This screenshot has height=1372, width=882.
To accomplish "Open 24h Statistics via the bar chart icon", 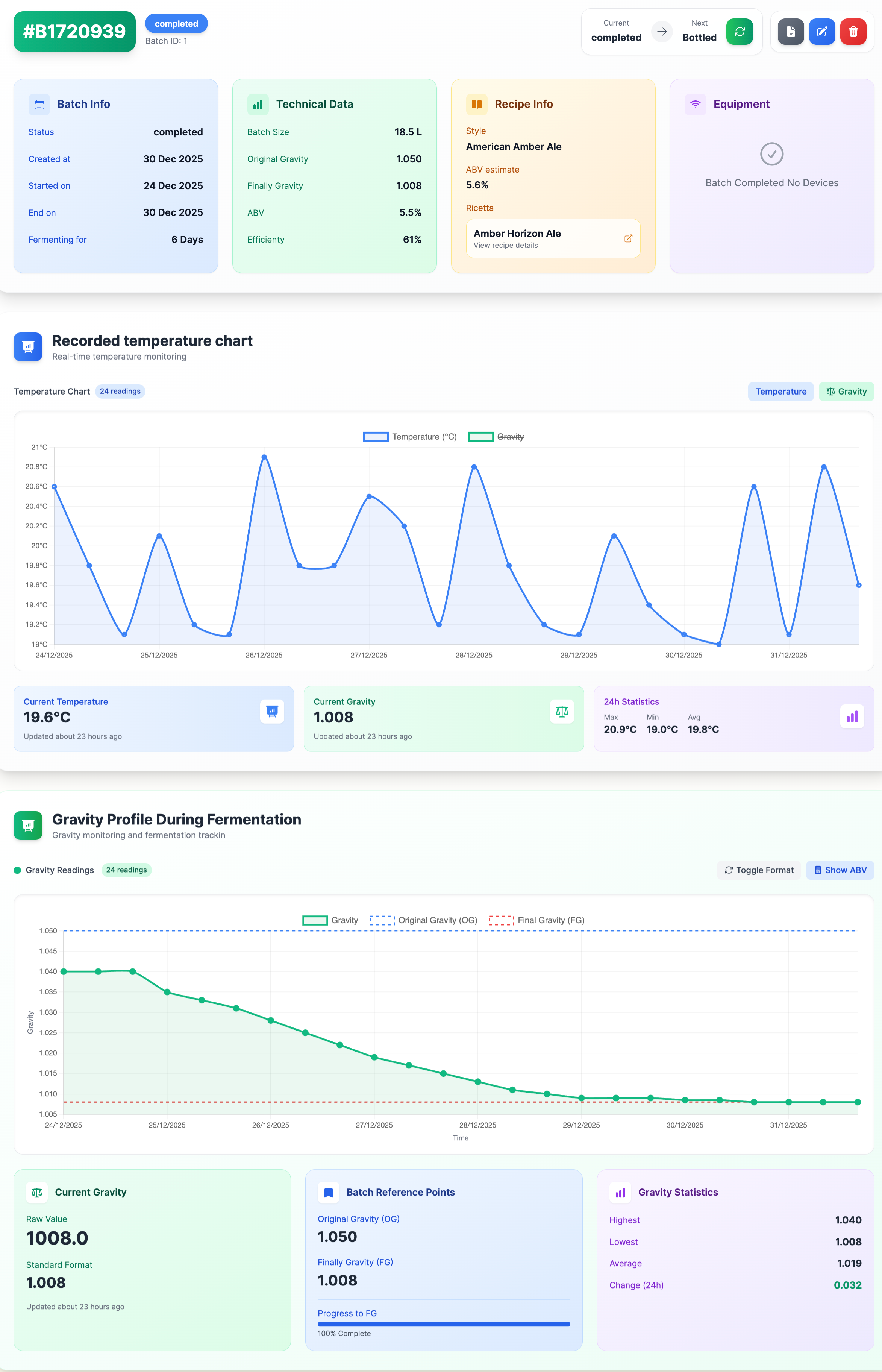I will click(852, 716).
